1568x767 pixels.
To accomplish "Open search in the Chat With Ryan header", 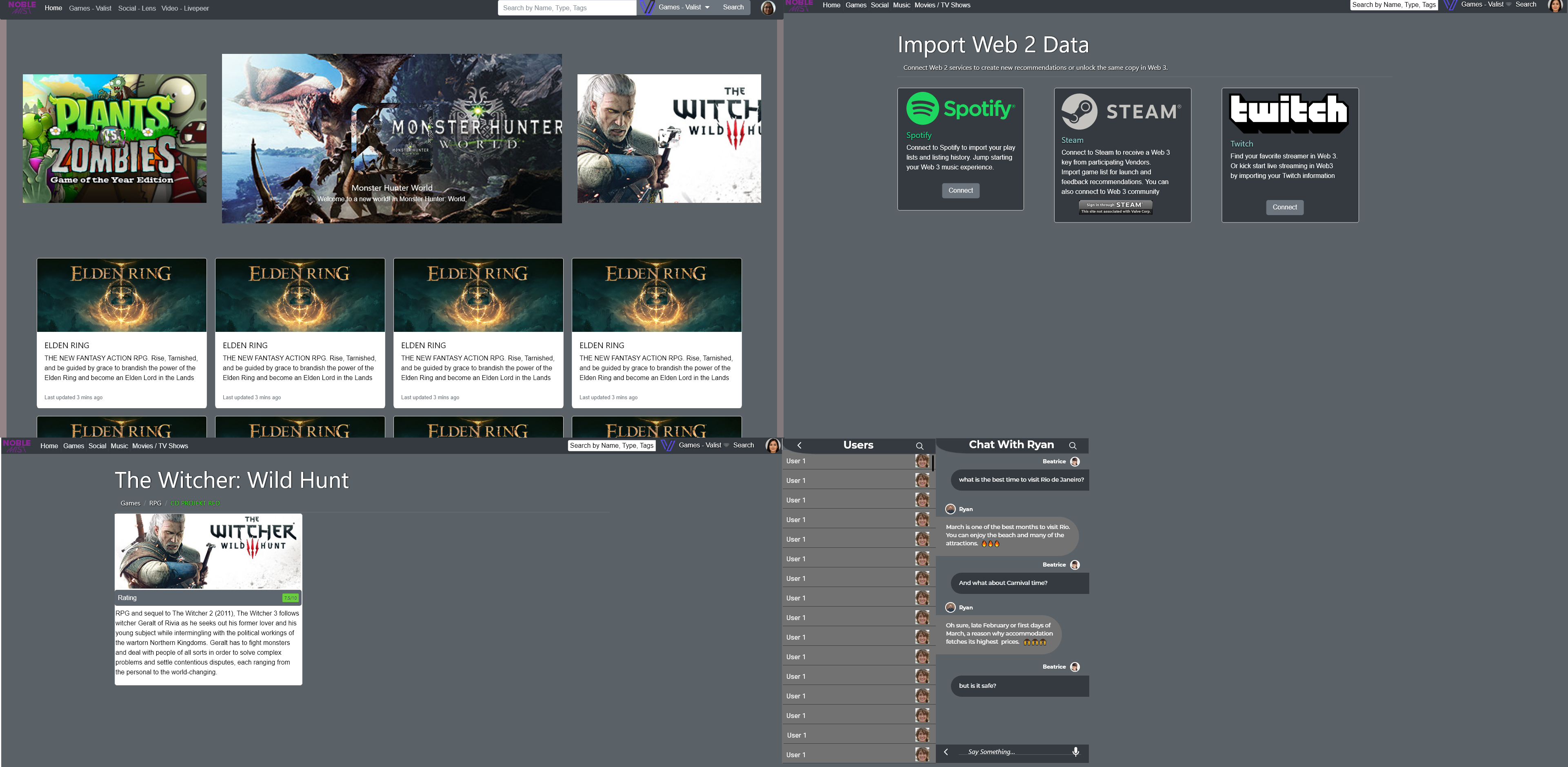I will click(1073, 446).
